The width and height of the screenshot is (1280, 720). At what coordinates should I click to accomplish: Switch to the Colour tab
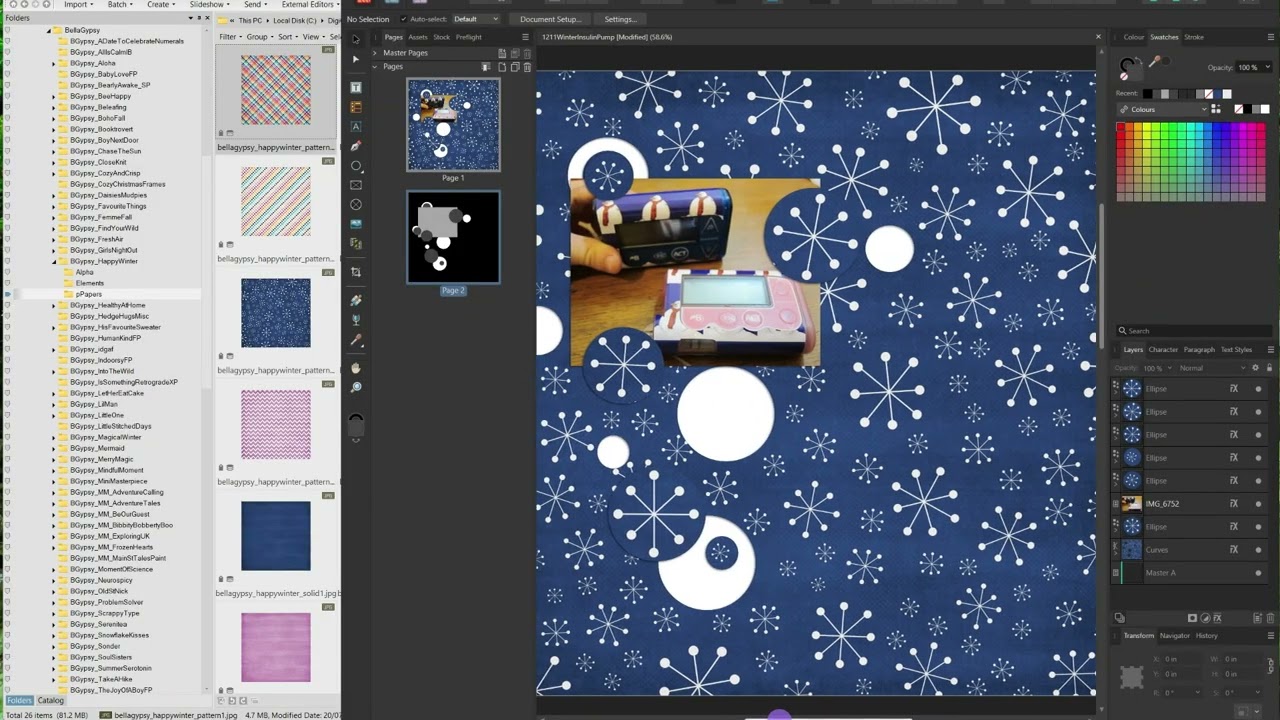point(1134,37)
